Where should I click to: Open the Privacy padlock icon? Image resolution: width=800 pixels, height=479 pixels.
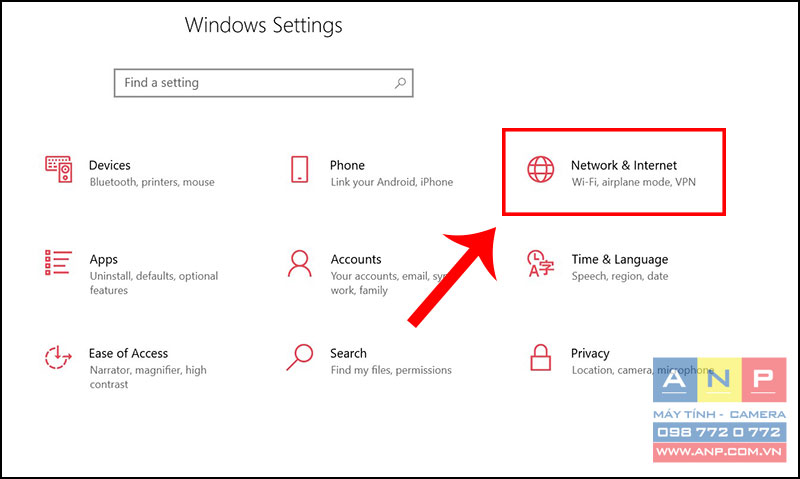(x=540, y=357)
